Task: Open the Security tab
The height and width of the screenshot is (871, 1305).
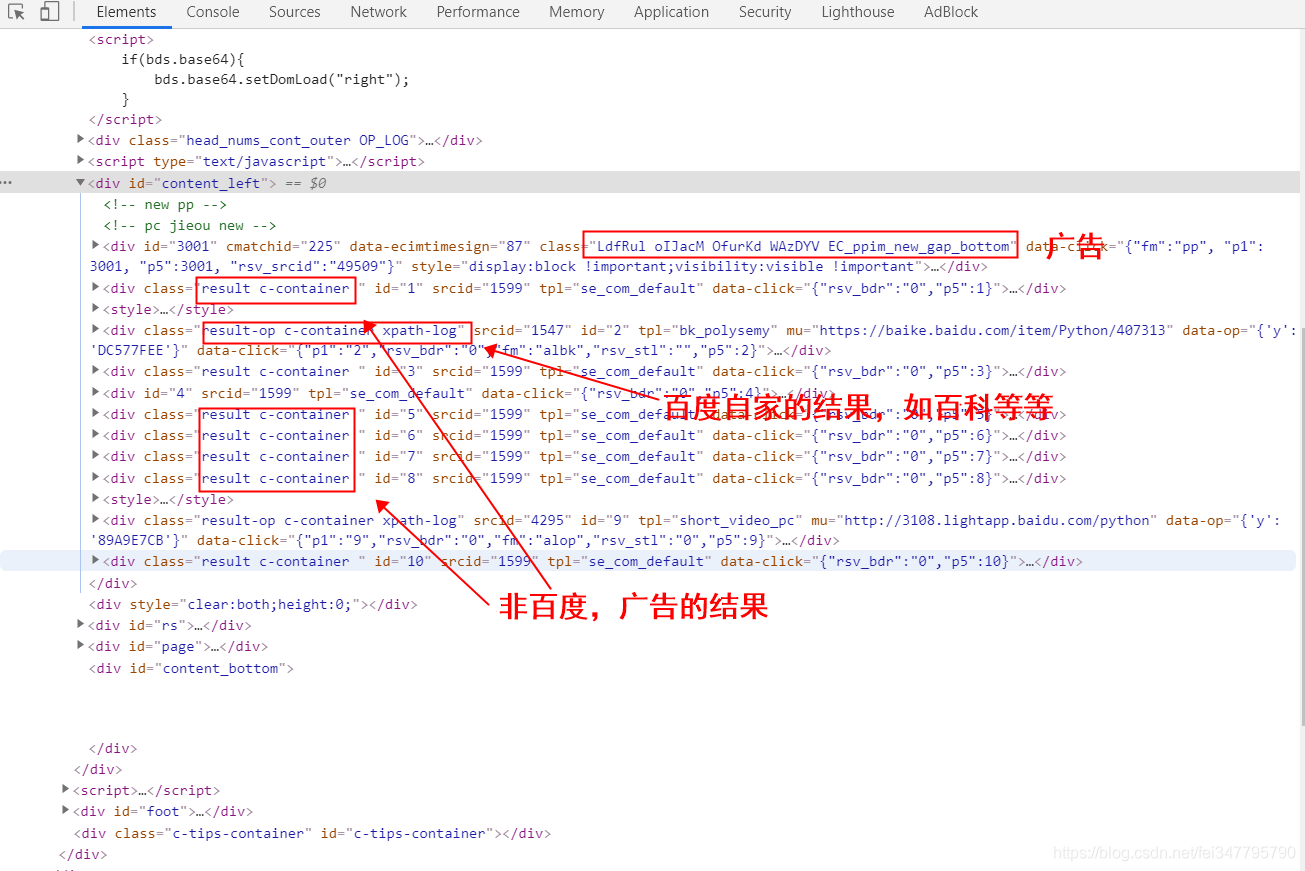Action: tap(765, 12)
